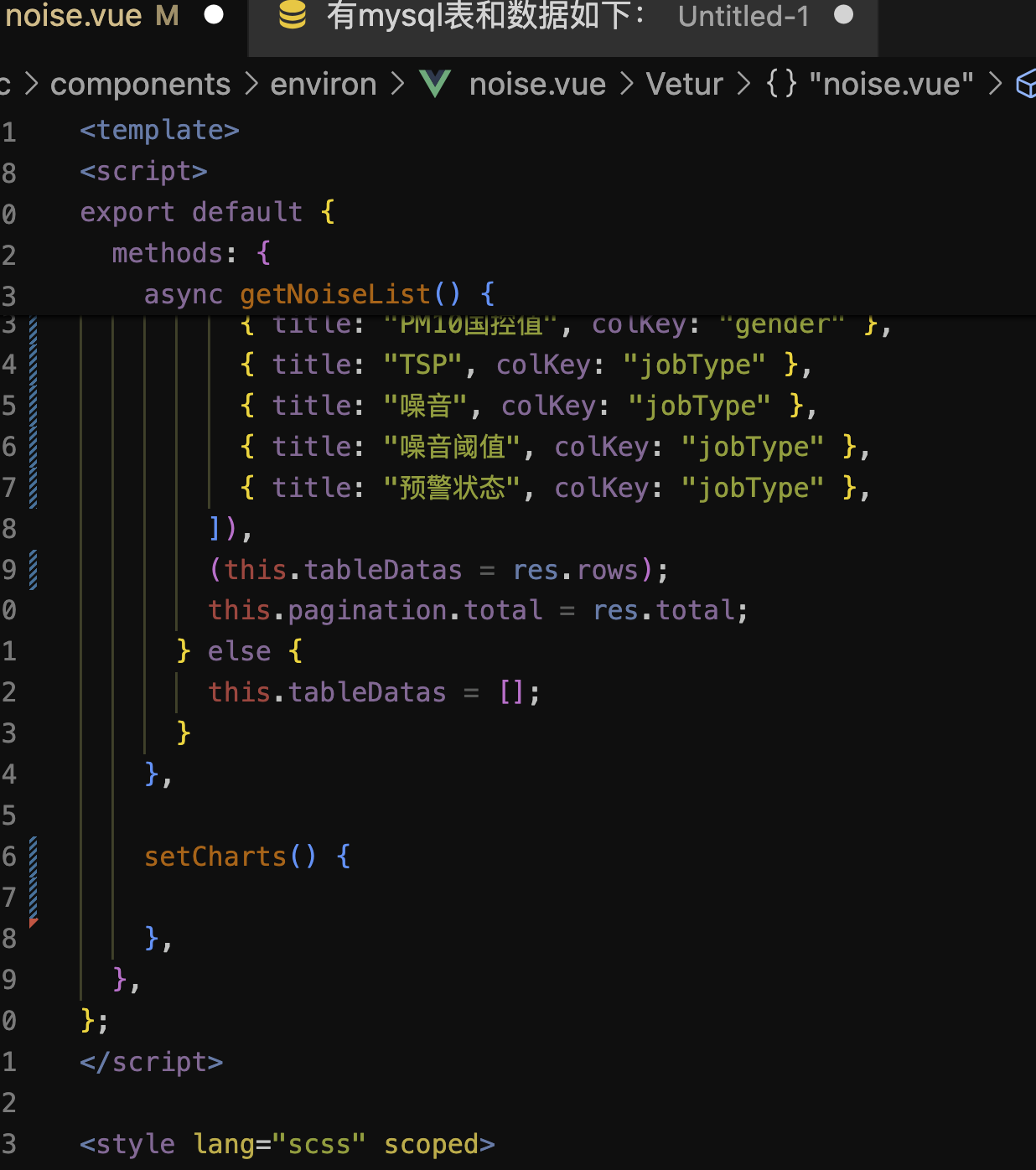Click the setCharts method name
This screenshot has width=1036, height=1170.
[x=215, y=857]
